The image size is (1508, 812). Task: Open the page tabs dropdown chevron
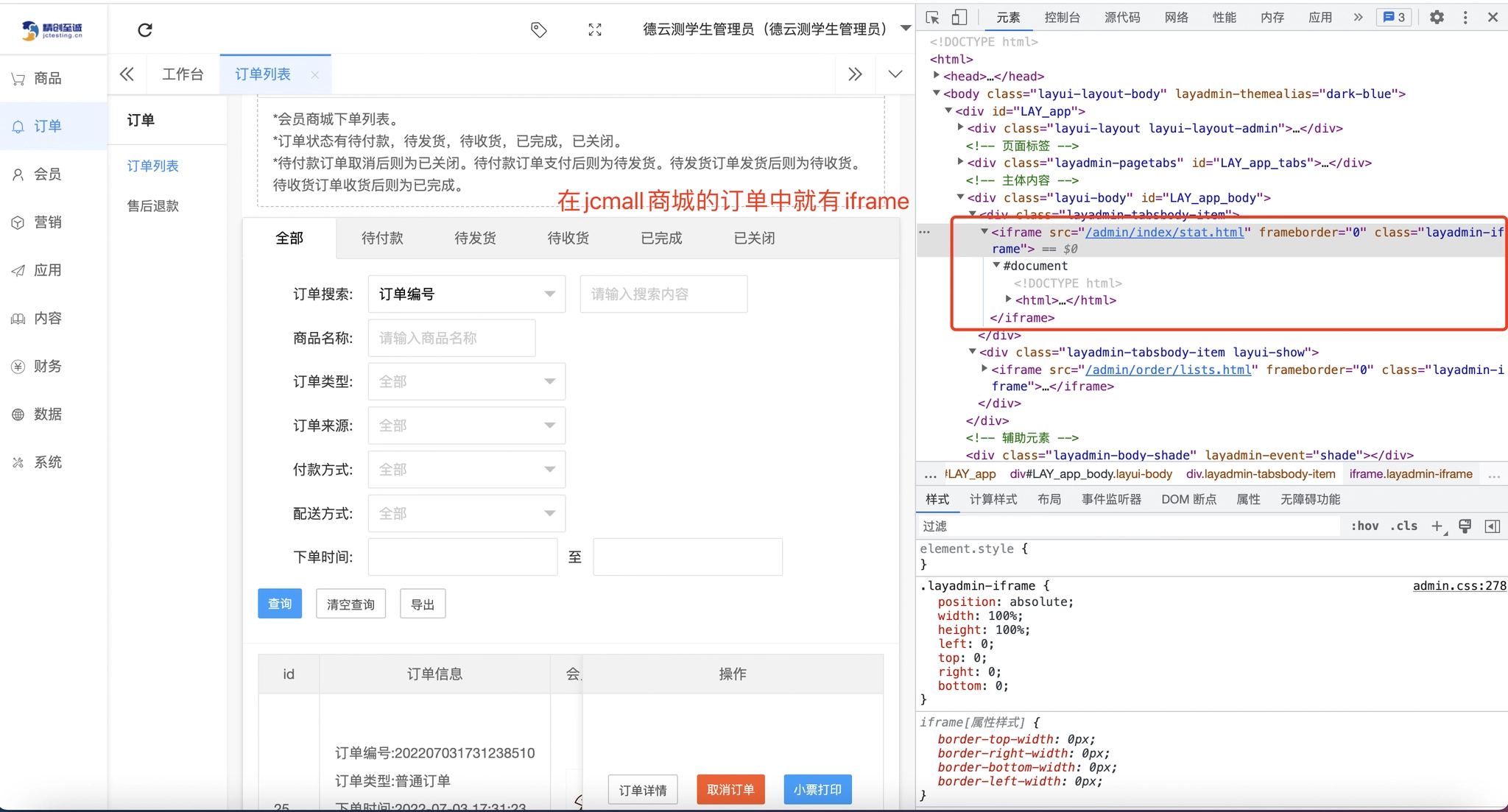[x=895, y=74]
